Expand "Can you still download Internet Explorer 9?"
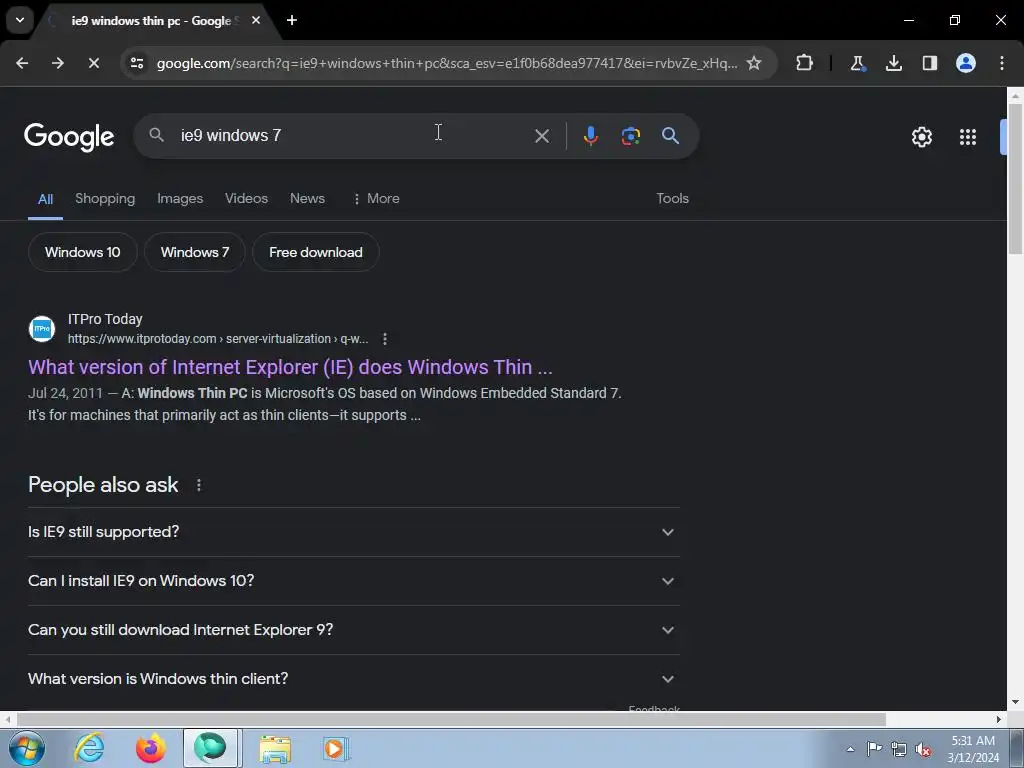Screen dimensions: 1024x768 click(x=353, y=630)
